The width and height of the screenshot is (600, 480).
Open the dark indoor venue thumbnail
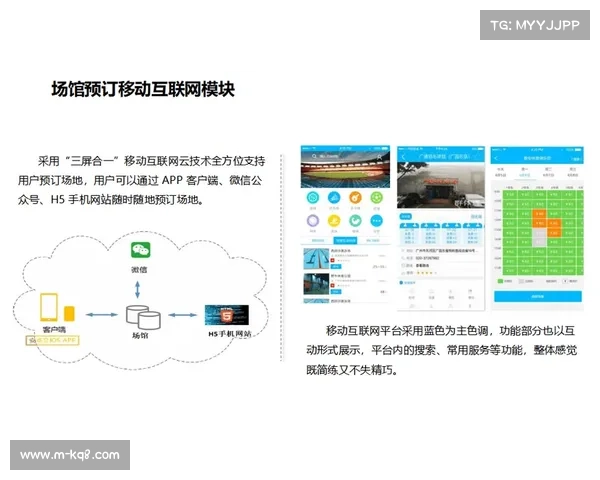pos(316,284)
